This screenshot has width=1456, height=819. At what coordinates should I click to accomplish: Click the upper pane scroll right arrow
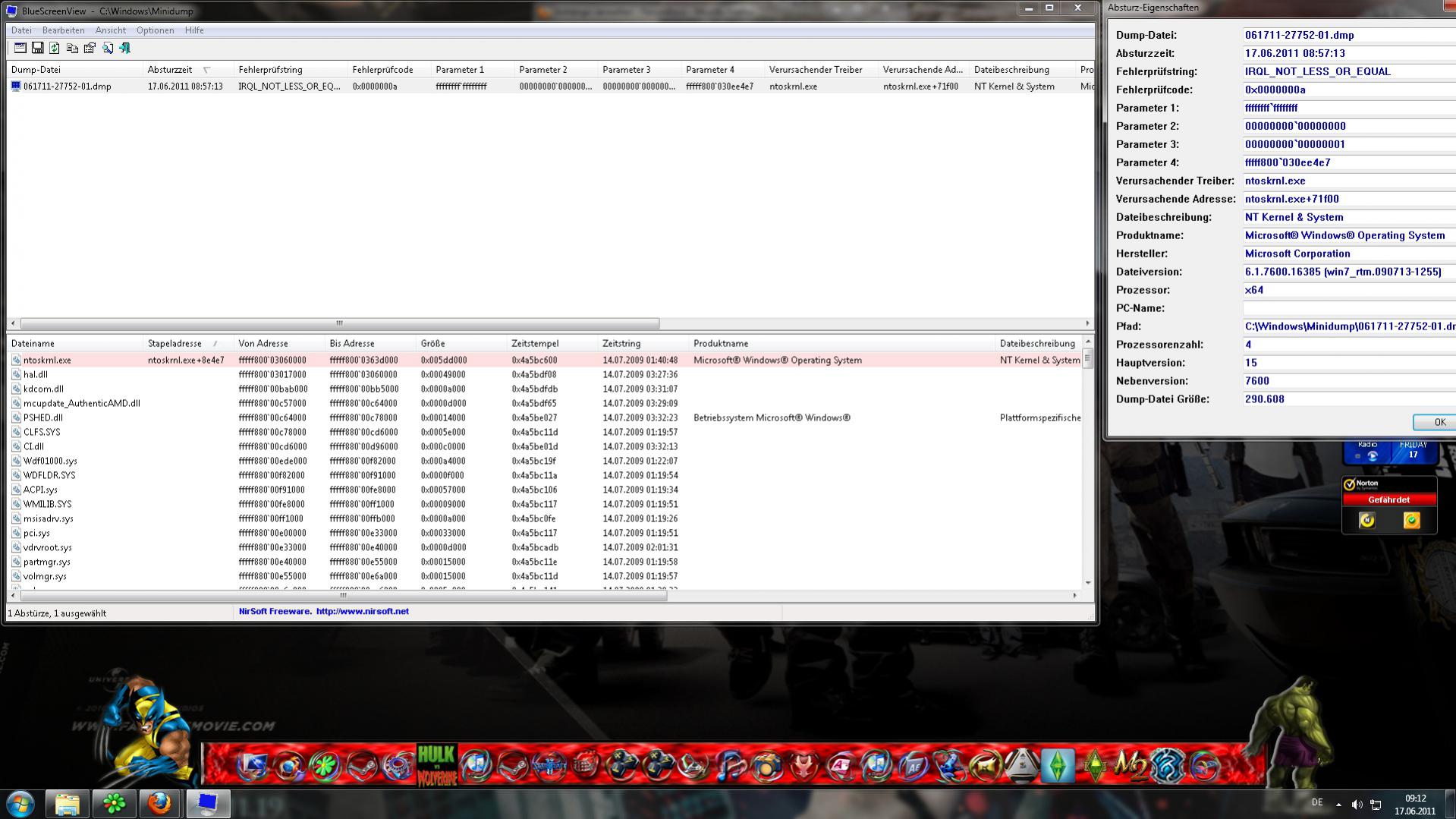[1087, 323]
